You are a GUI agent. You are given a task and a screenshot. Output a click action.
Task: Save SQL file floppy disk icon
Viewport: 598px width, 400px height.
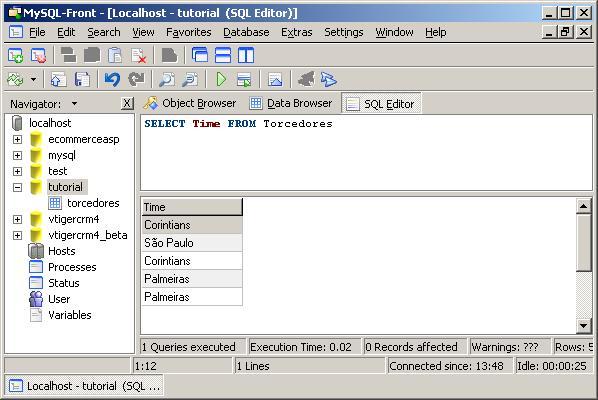[82, 80]
